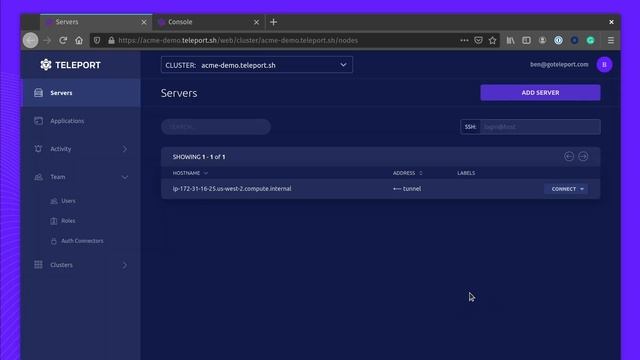Screen dimensions: 640x360
Task: Click the browser back button
Action: pyautogui.click(x=31, y=40)
